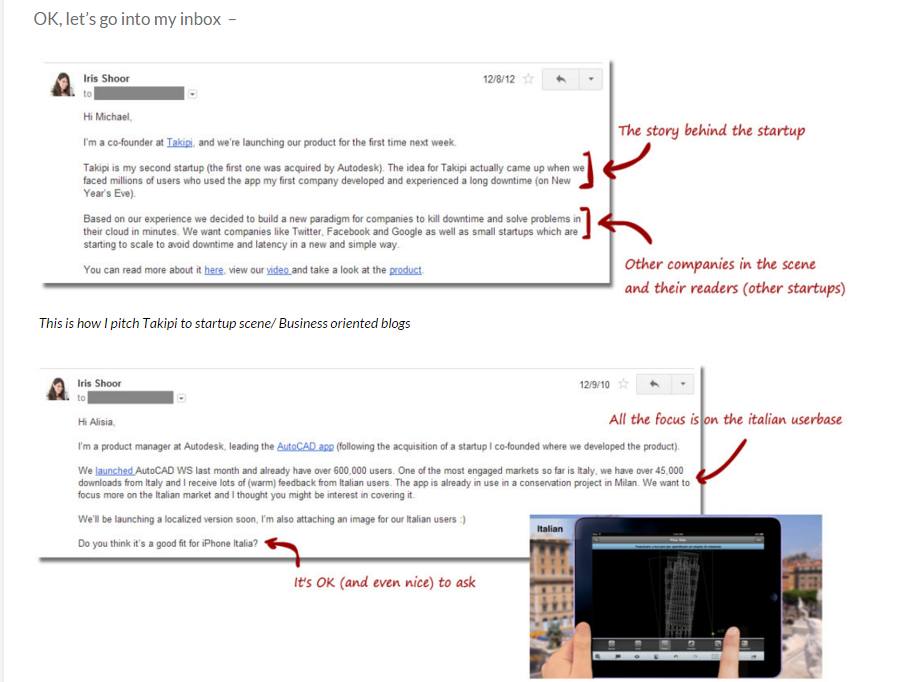The image size is (907, 682).
Task: View the attached Italian iPad image
Action: pyautogui.click(x=676, y=596)
